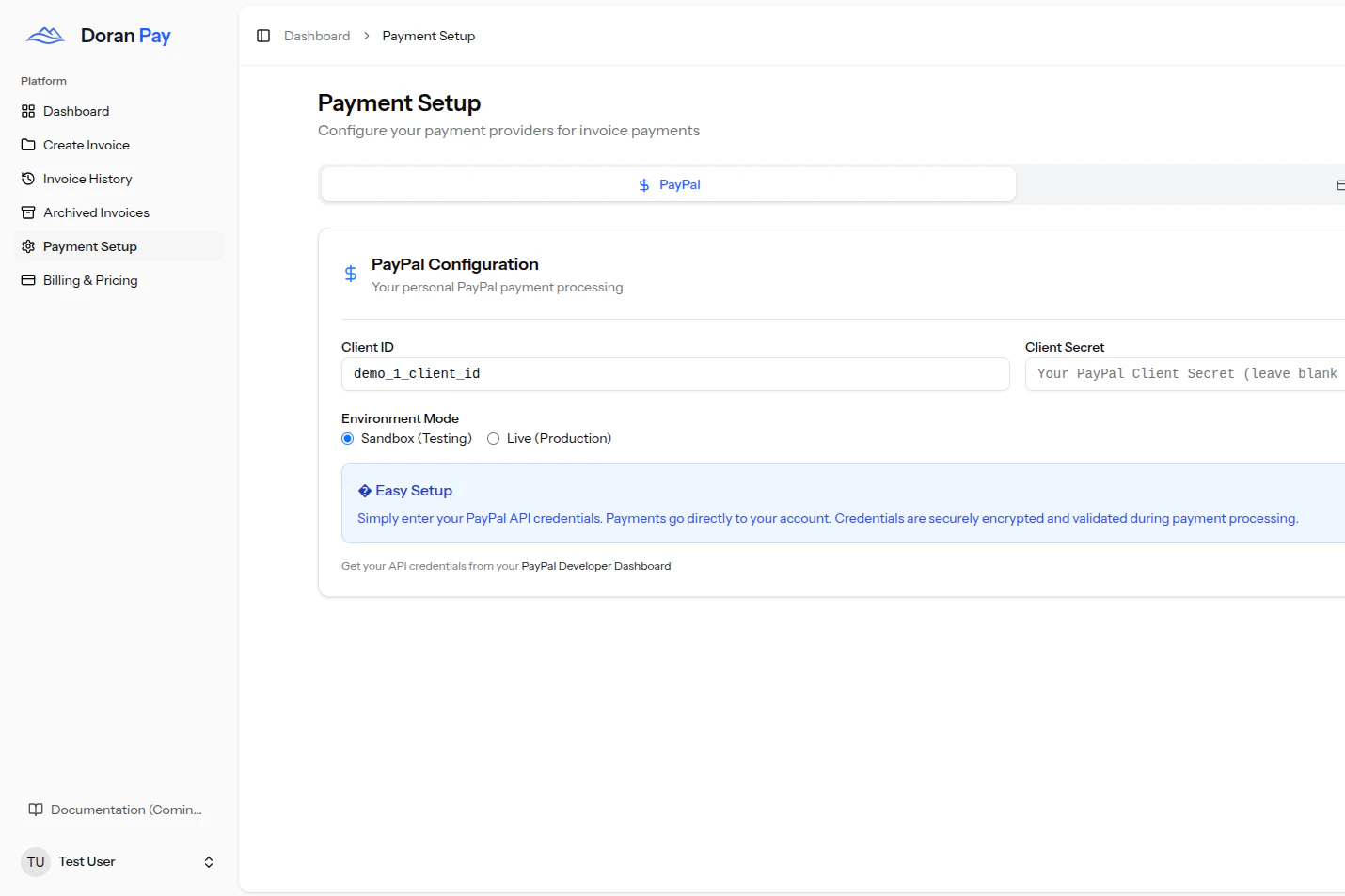Select the Live (Production) radio button
Image resolution: width=1345 pixels, height=896 pixels.
tap(493, 438)
